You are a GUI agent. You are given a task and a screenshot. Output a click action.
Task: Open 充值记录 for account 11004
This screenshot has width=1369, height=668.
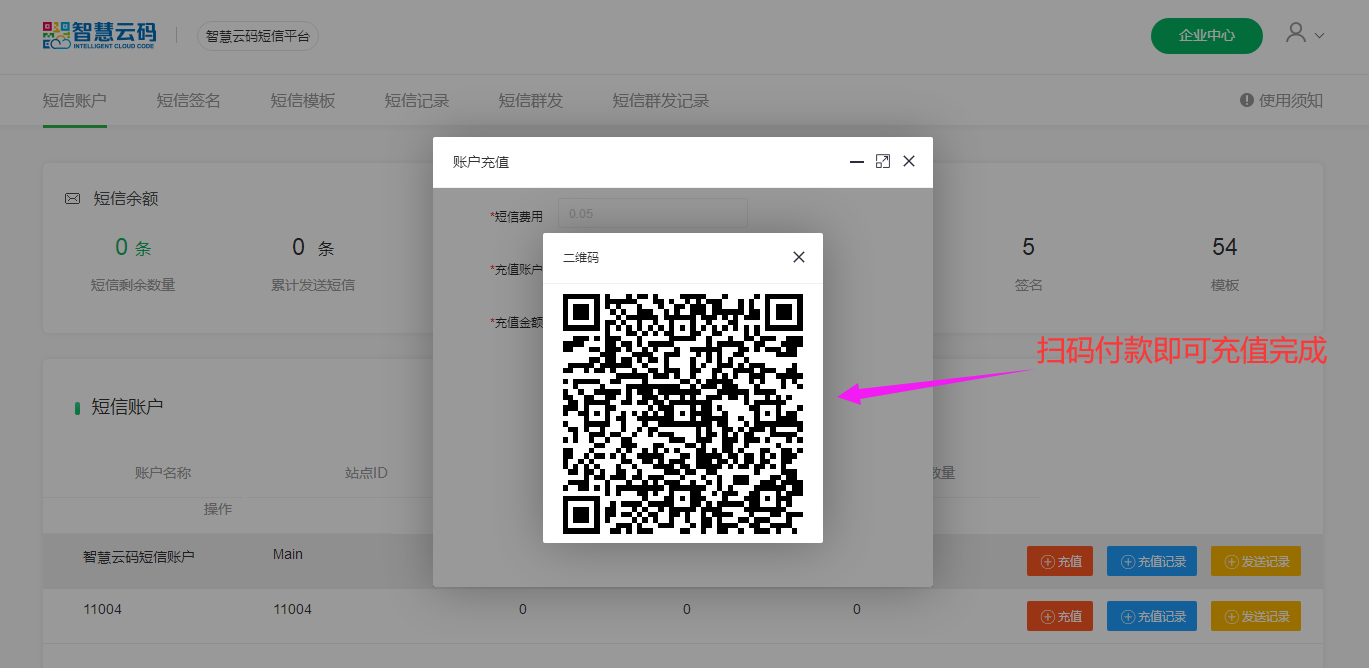coord(1152,616)
